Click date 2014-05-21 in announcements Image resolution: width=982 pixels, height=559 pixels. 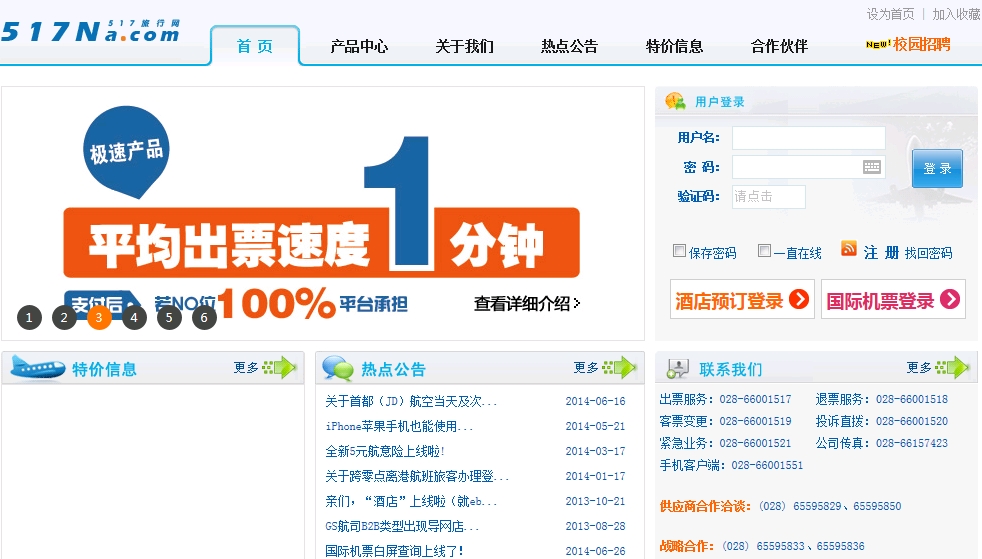point(595,426)
